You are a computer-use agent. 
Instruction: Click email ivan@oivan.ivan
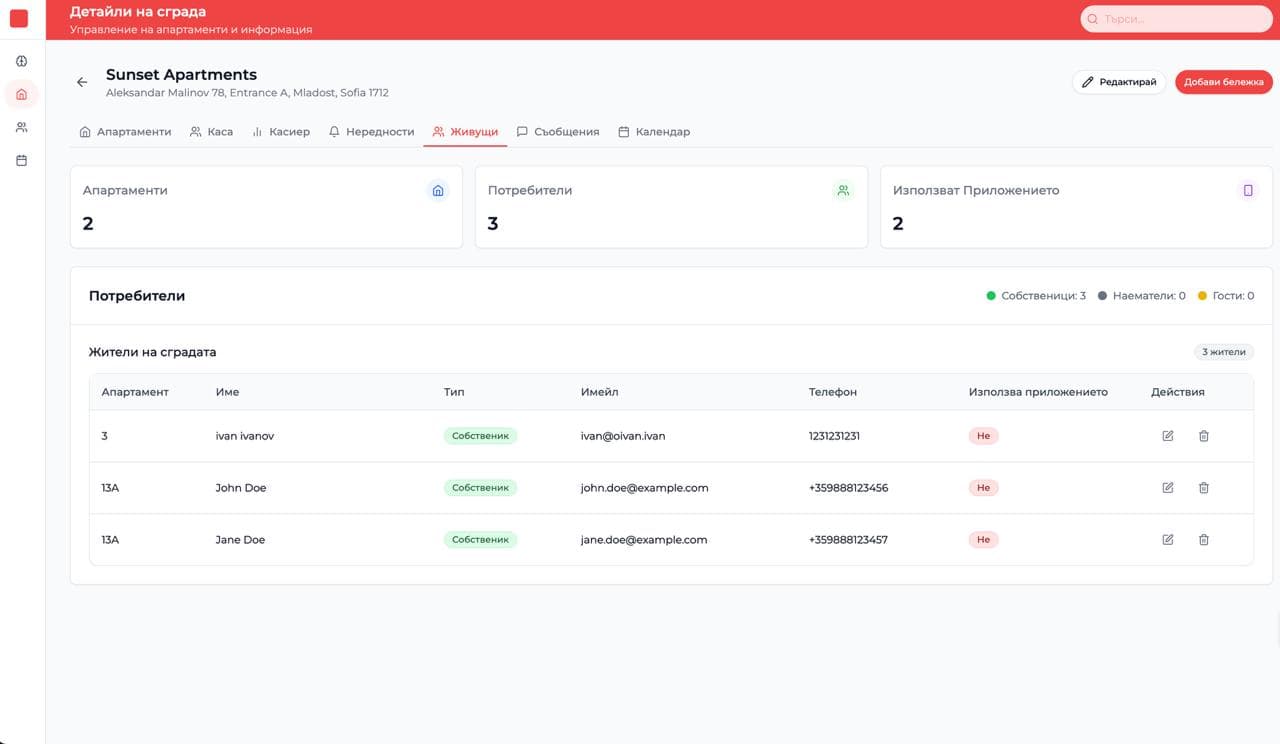click(623, 436)
